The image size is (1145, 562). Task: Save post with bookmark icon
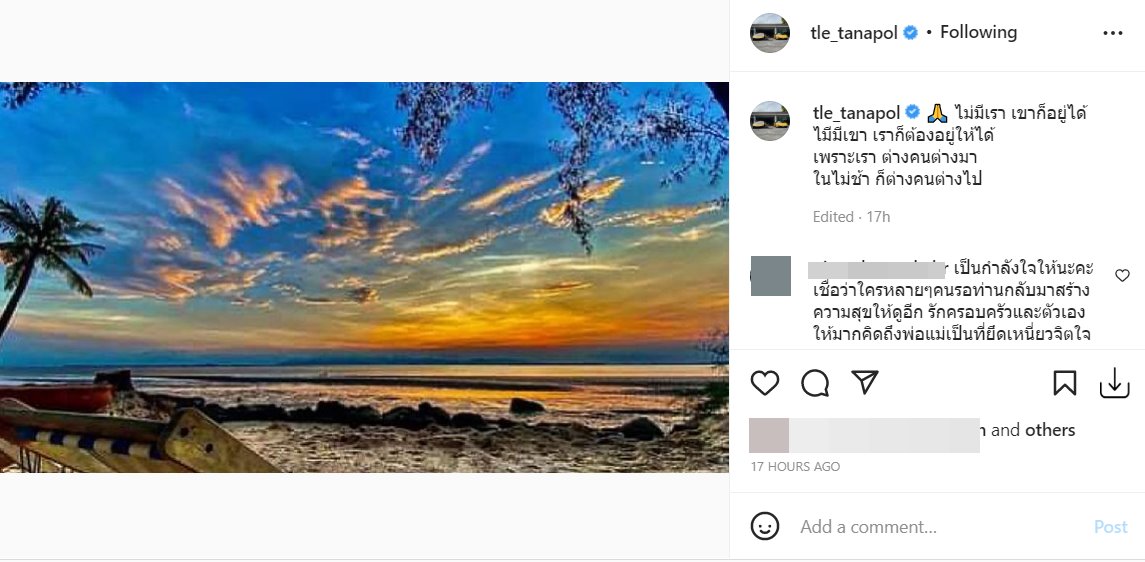(x=1064, y=384)
